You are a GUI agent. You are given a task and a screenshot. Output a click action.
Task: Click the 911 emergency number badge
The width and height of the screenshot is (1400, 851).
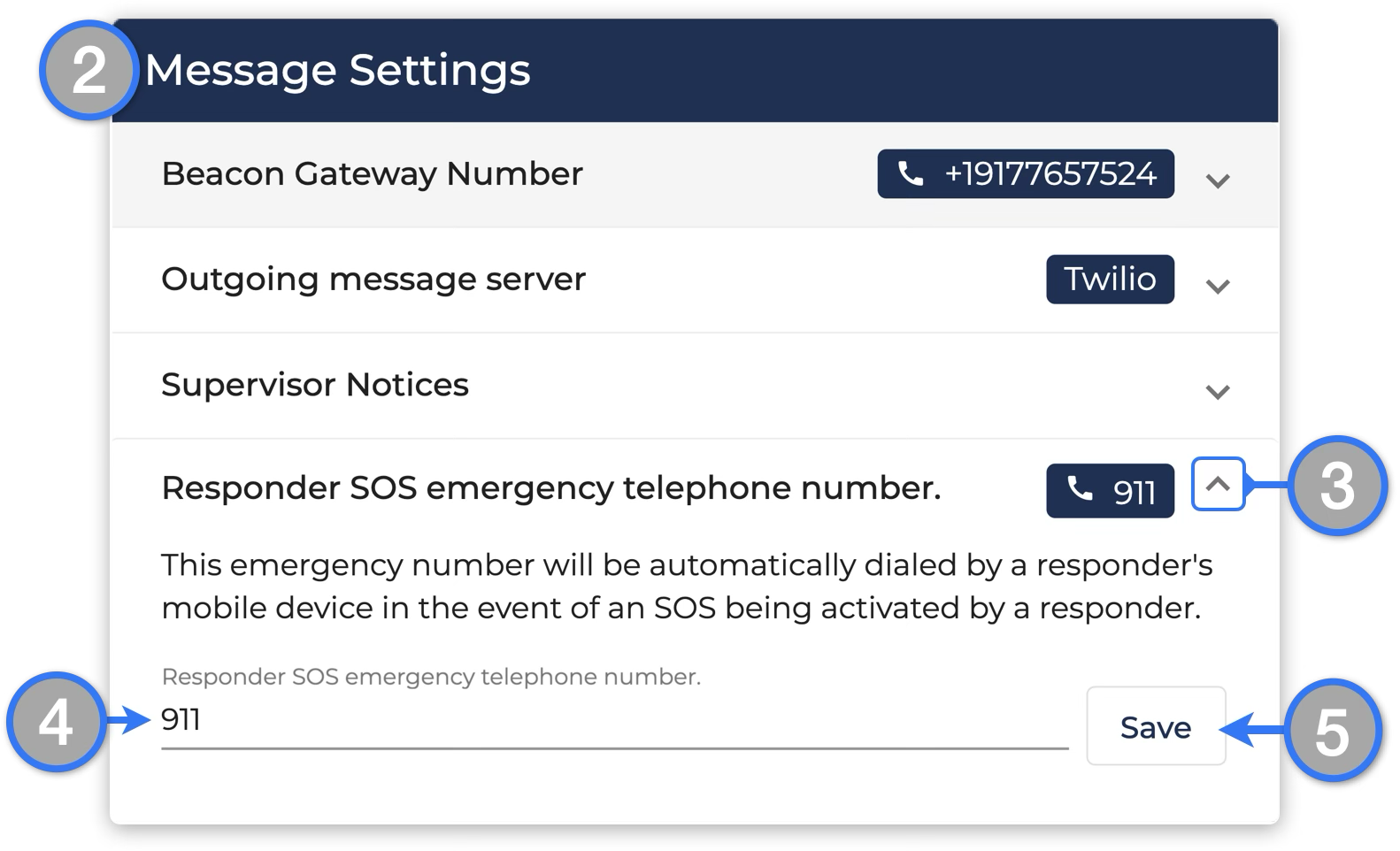1110,490
